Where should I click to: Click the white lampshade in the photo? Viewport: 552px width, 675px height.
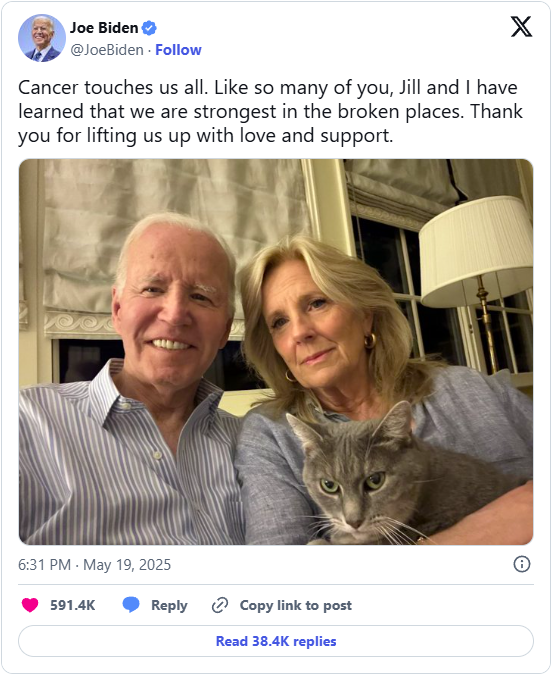pos(476,252)
